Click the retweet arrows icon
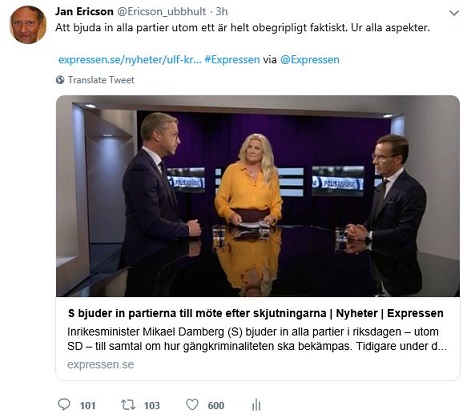Viewport: 467px width, 418px height. (x=128, y=405)
